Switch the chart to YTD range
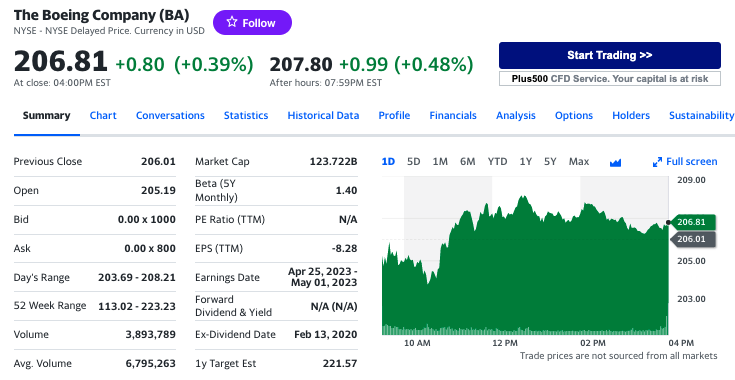 (497, 162)
